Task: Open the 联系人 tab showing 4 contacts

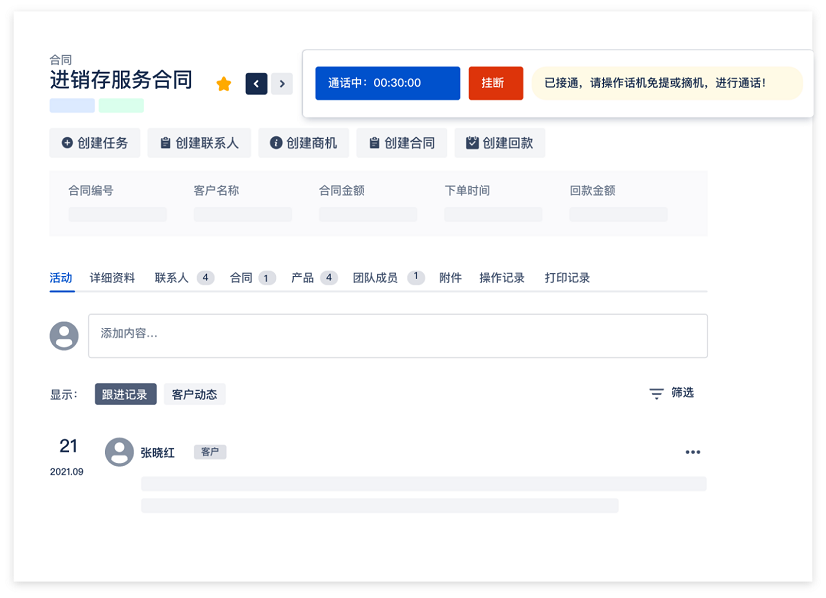Action: 172,277
